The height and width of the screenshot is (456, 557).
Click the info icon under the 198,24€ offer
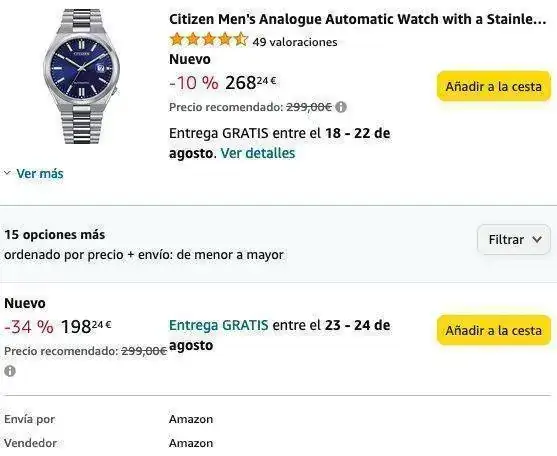point(10,371)
